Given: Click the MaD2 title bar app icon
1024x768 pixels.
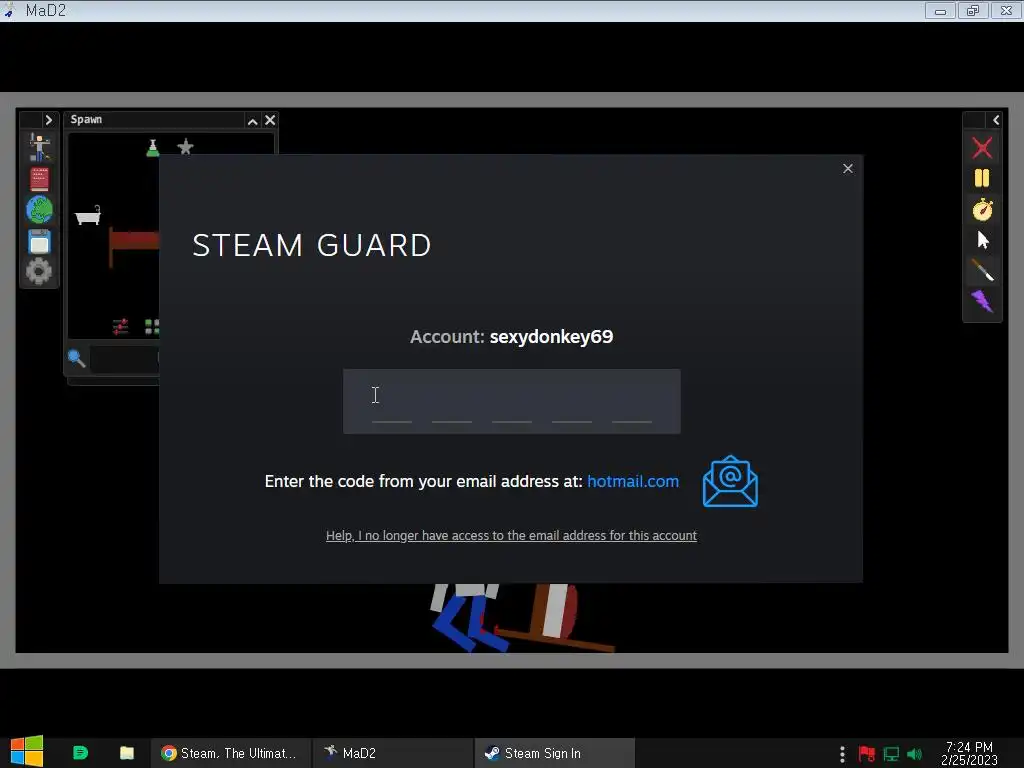Looking at the screenshot, I should (9, 10).
